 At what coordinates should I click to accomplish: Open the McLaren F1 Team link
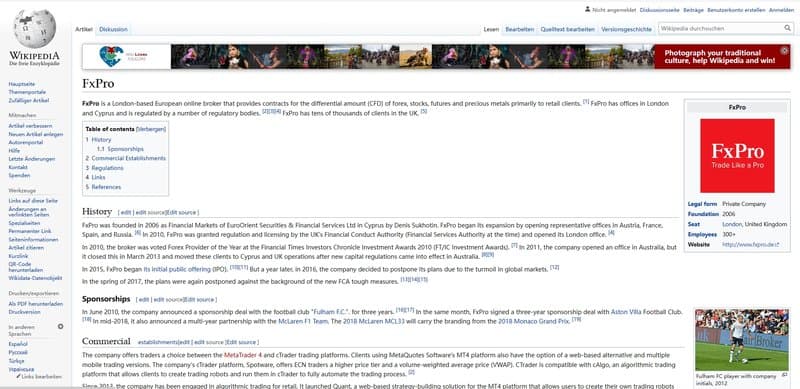(x=303, y=322)
